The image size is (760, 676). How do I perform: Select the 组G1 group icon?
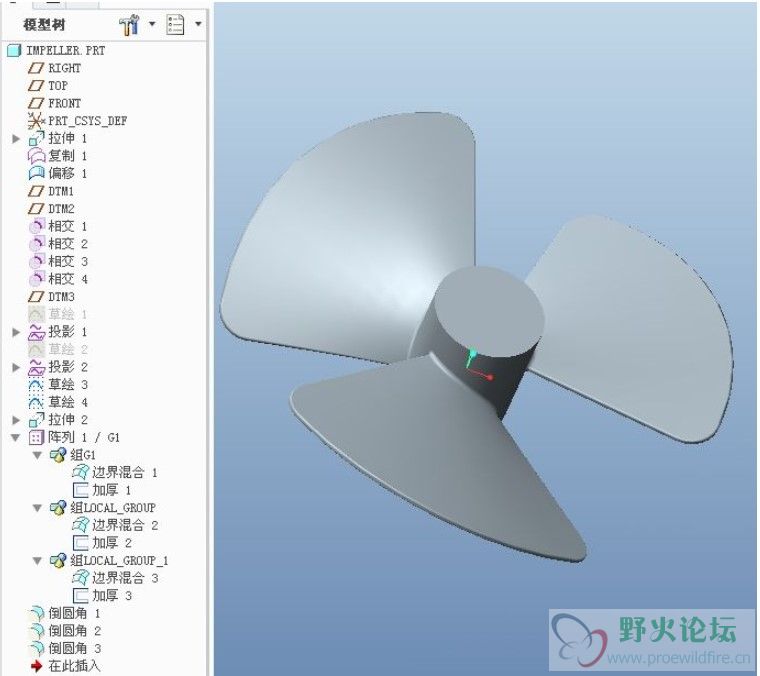[x=58, y=455]
